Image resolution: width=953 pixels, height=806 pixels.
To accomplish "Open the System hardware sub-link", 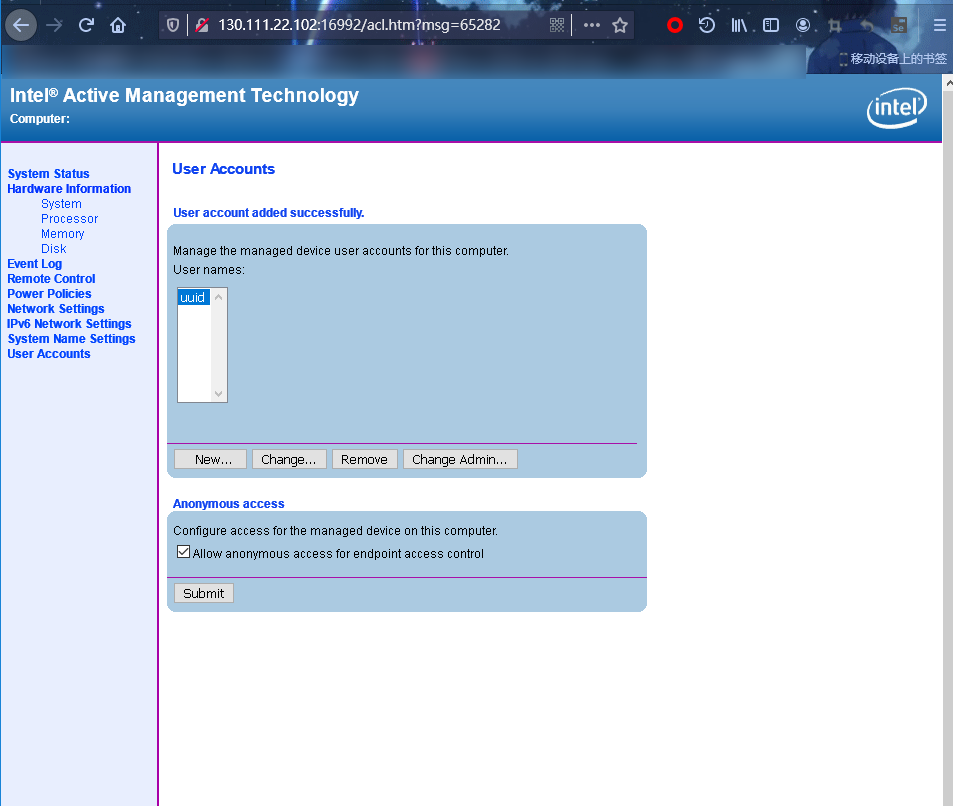I will (61, 204).
